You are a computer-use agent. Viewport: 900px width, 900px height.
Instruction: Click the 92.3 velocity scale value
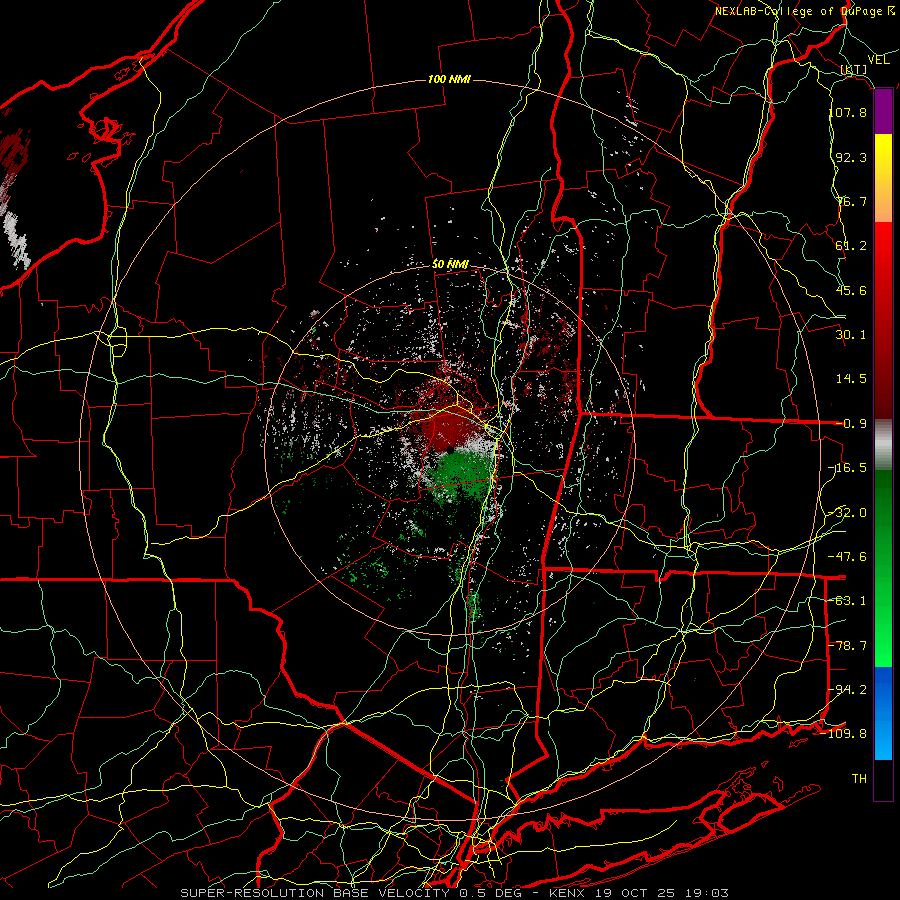tap(851, 157)
